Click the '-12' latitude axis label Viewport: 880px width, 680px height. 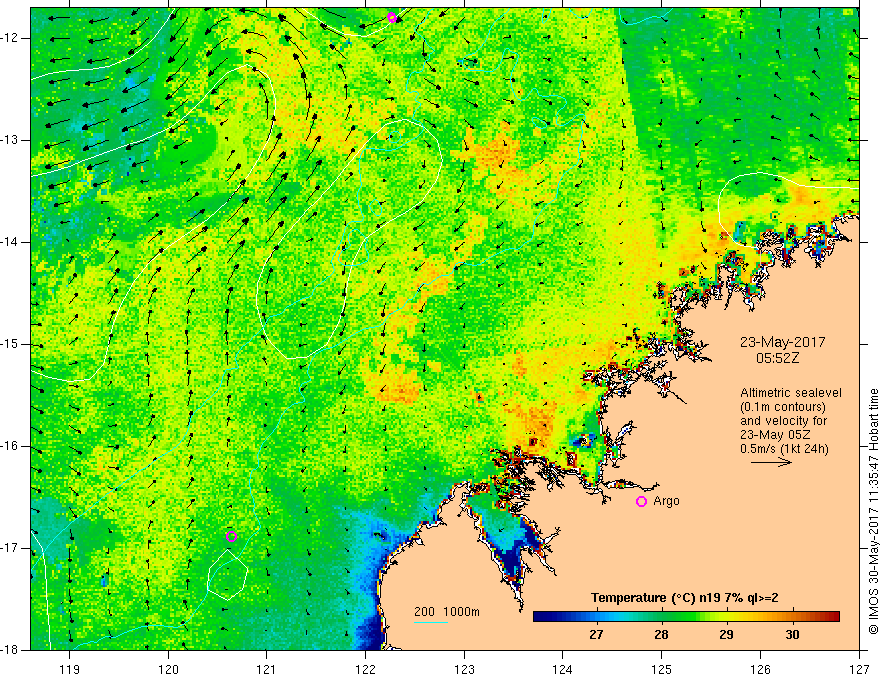(11, 38)
